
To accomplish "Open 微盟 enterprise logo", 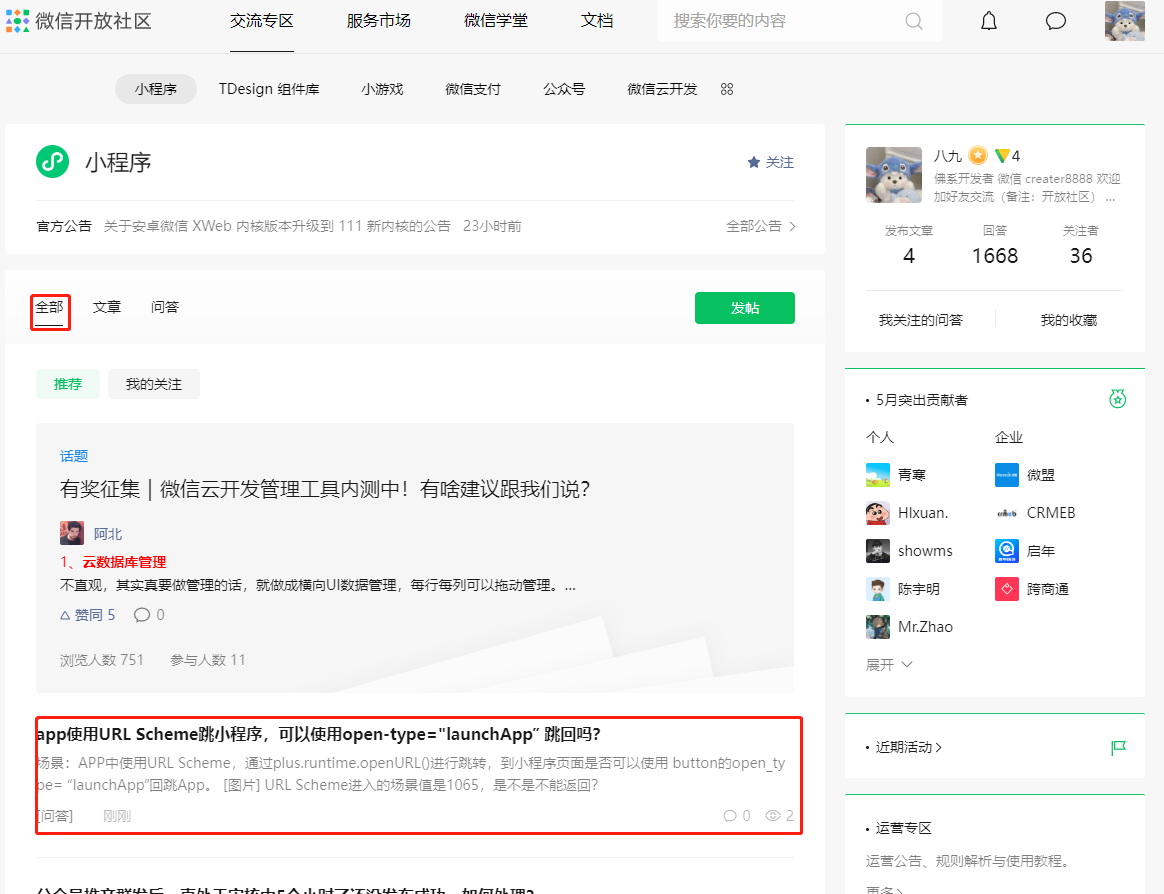I will (1007, 474).
